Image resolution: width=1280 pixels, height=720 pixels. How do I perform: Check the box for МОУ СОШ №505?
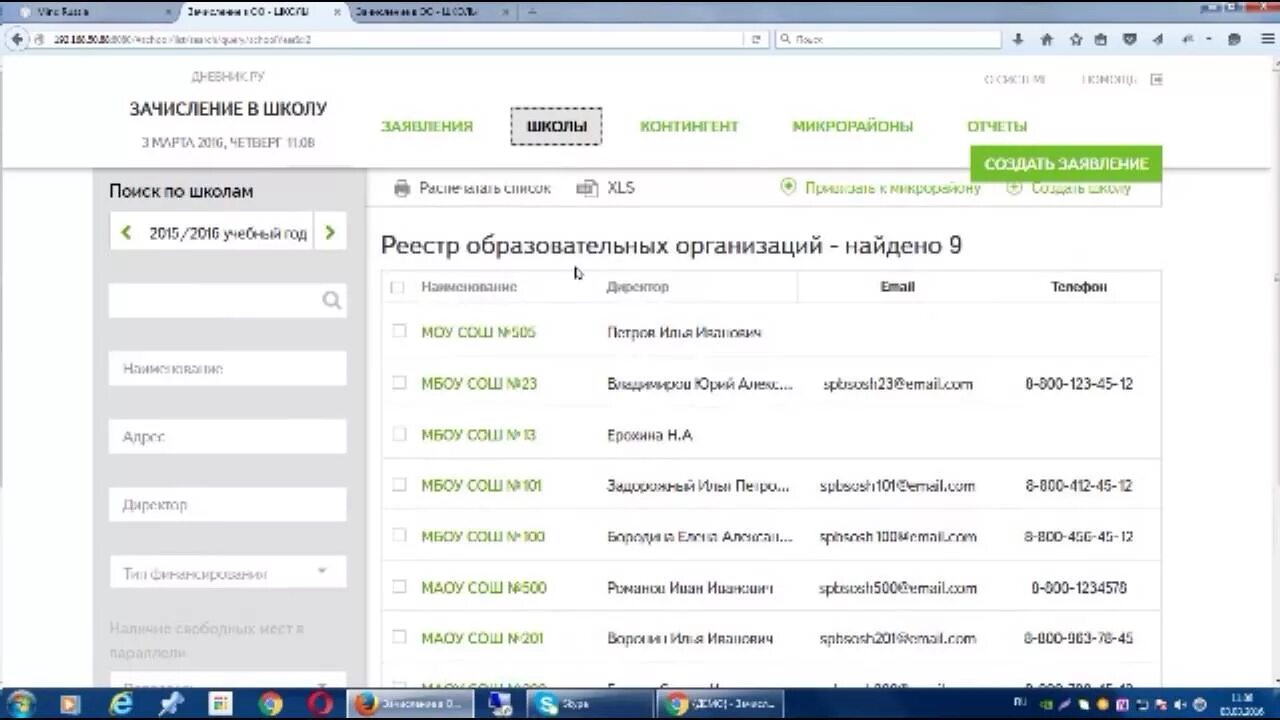click(x=399, y=331)
